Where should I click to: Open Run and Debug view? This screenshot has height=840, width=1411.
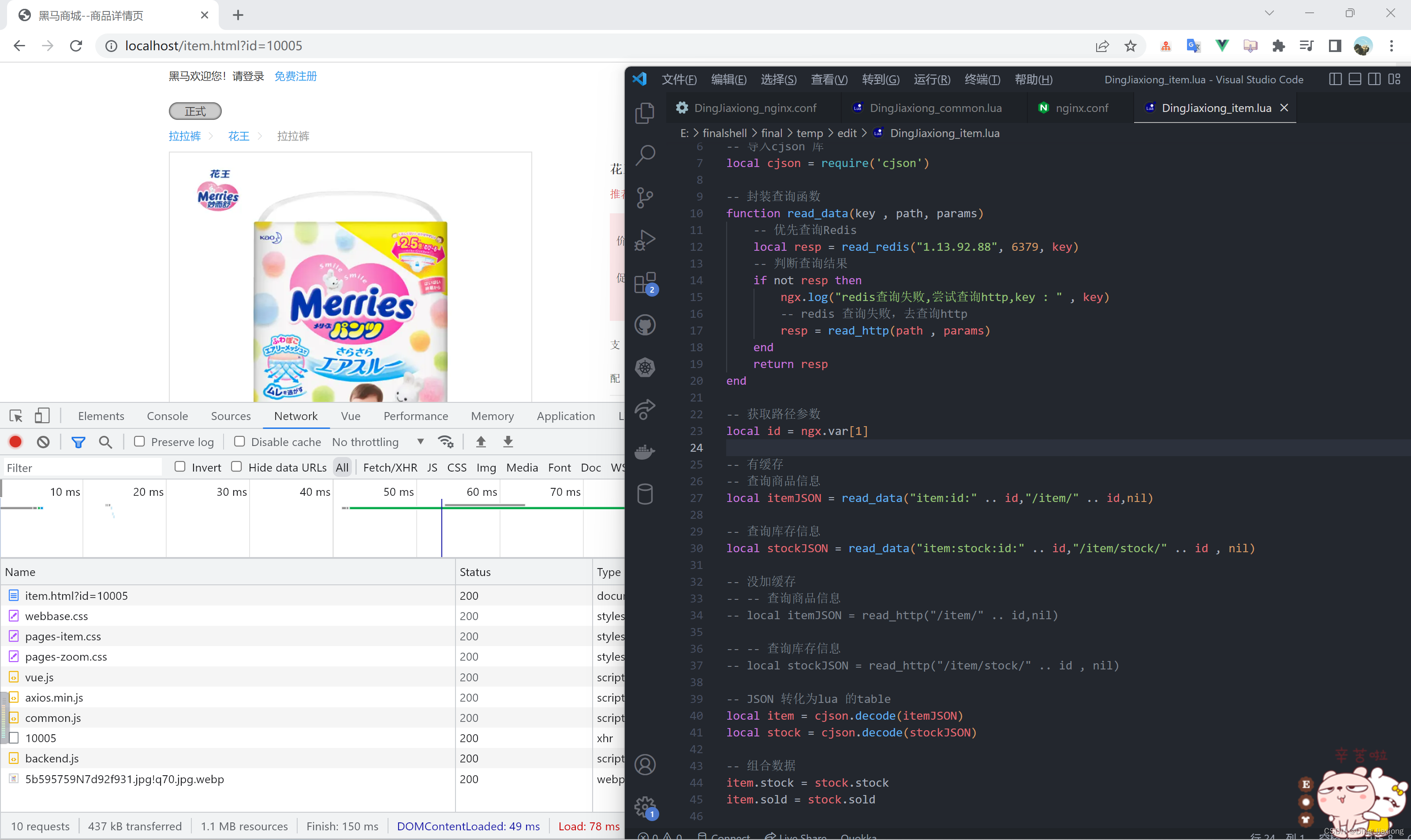(x=645, y=240)
